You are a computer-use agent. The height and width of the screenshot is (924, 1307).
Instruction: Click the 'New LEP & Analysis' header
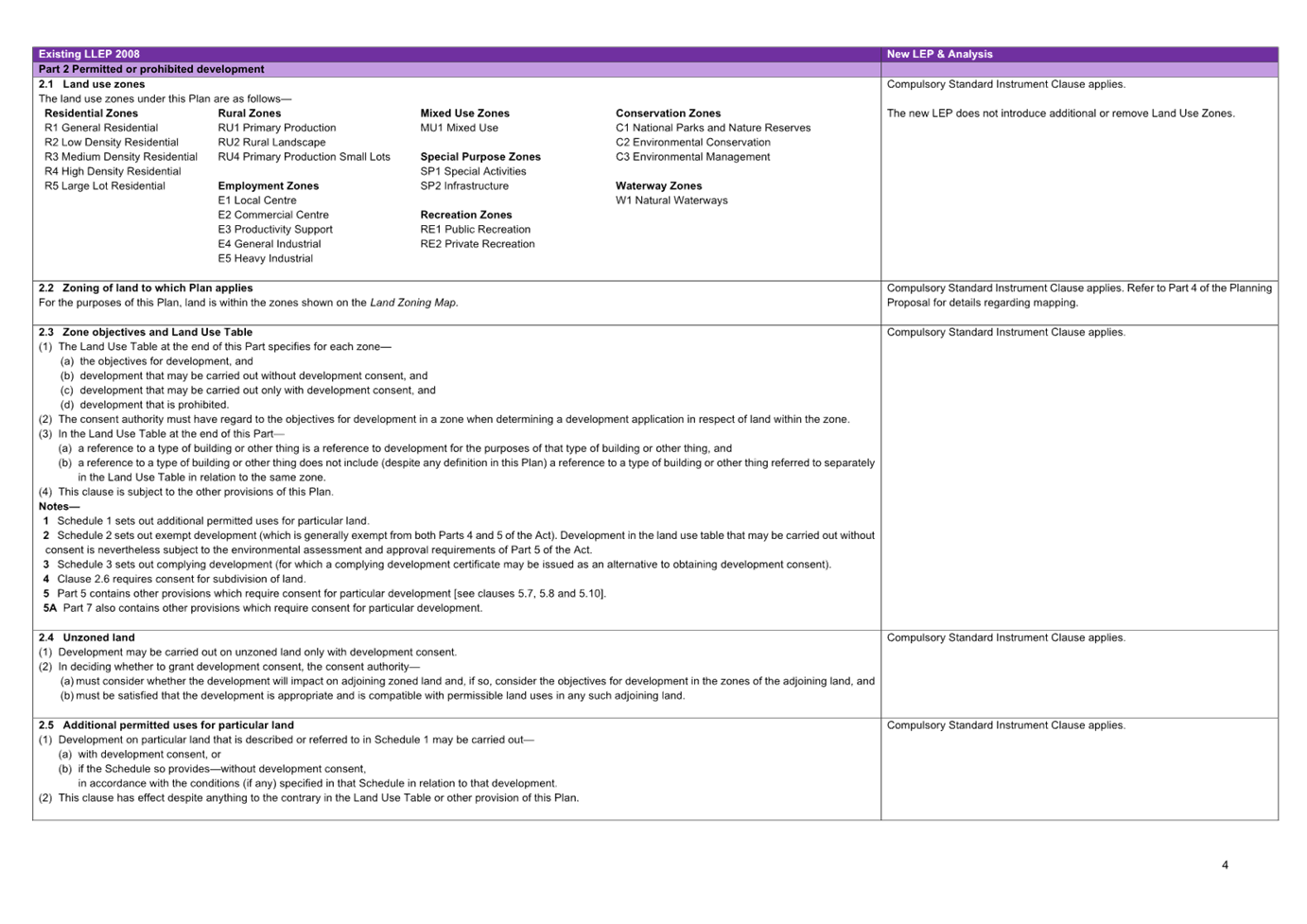point(939,54)
